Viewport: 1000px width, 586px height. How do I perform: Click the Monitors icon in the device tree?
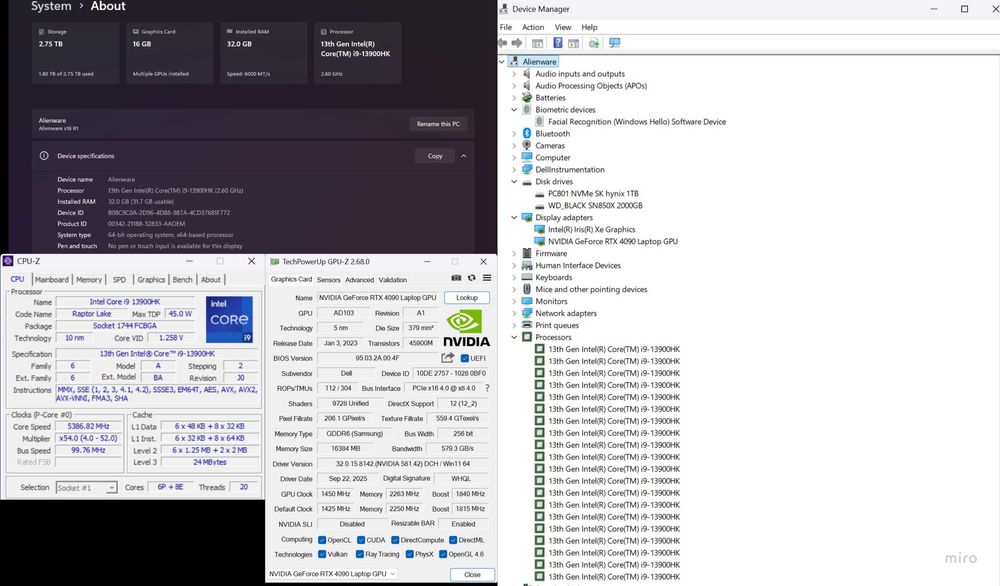point(527,301)
